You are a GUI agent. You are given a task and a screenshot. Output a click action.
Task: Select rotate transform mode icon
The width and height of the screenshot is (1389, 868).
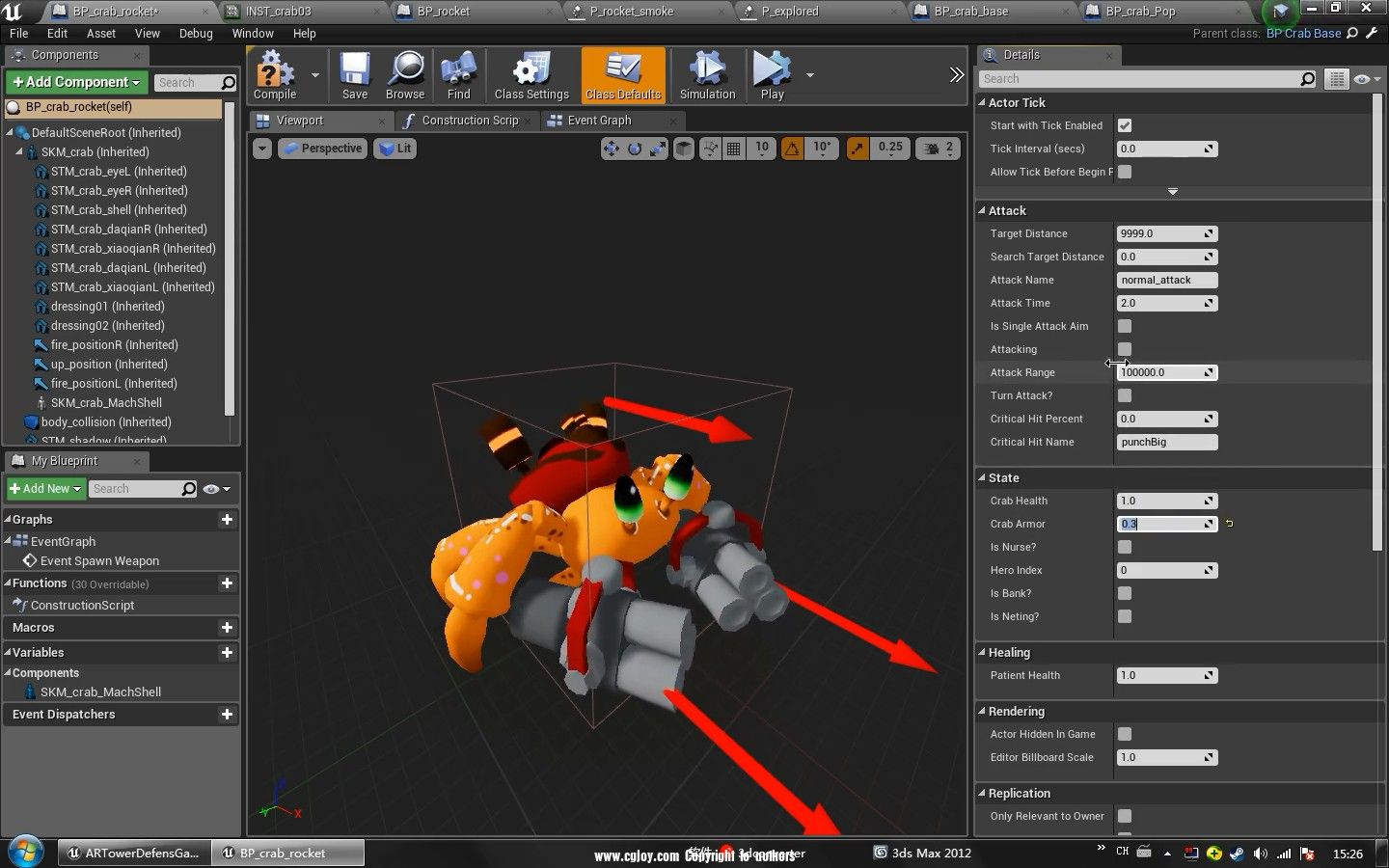(634, 149)
